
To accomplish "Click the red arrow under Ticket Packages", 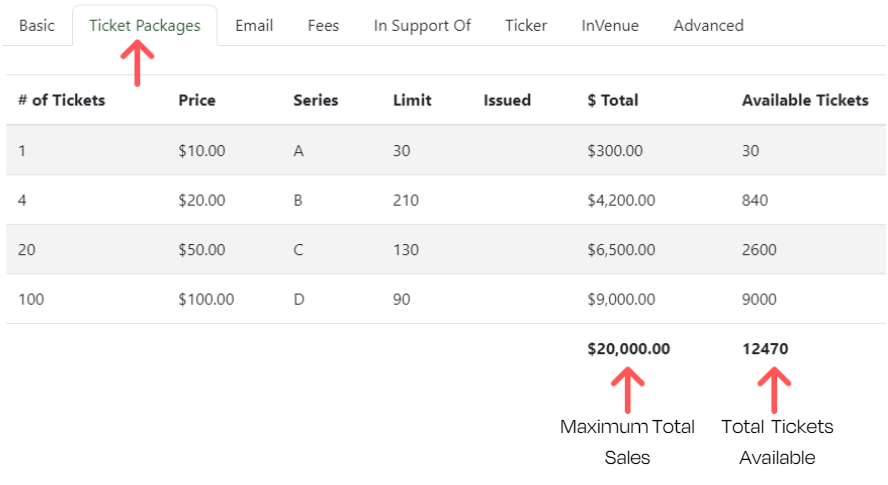I will point(137,65).
